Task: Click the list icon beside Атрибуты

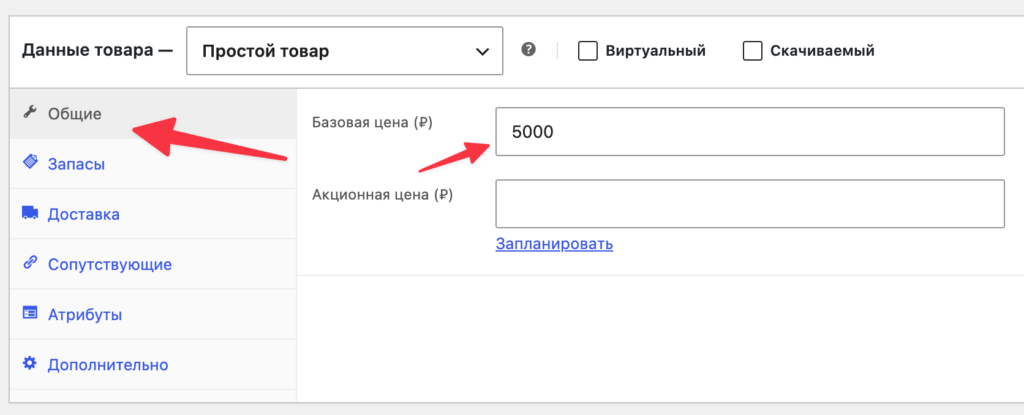Action: 30,313
